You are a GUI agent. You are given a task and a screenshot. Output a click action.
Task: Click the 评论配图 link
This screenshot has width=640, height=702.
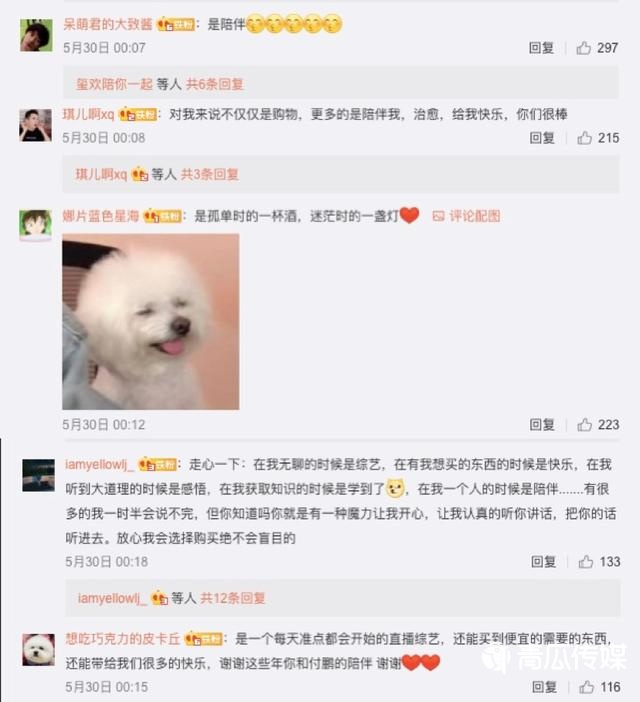(466, 216)
